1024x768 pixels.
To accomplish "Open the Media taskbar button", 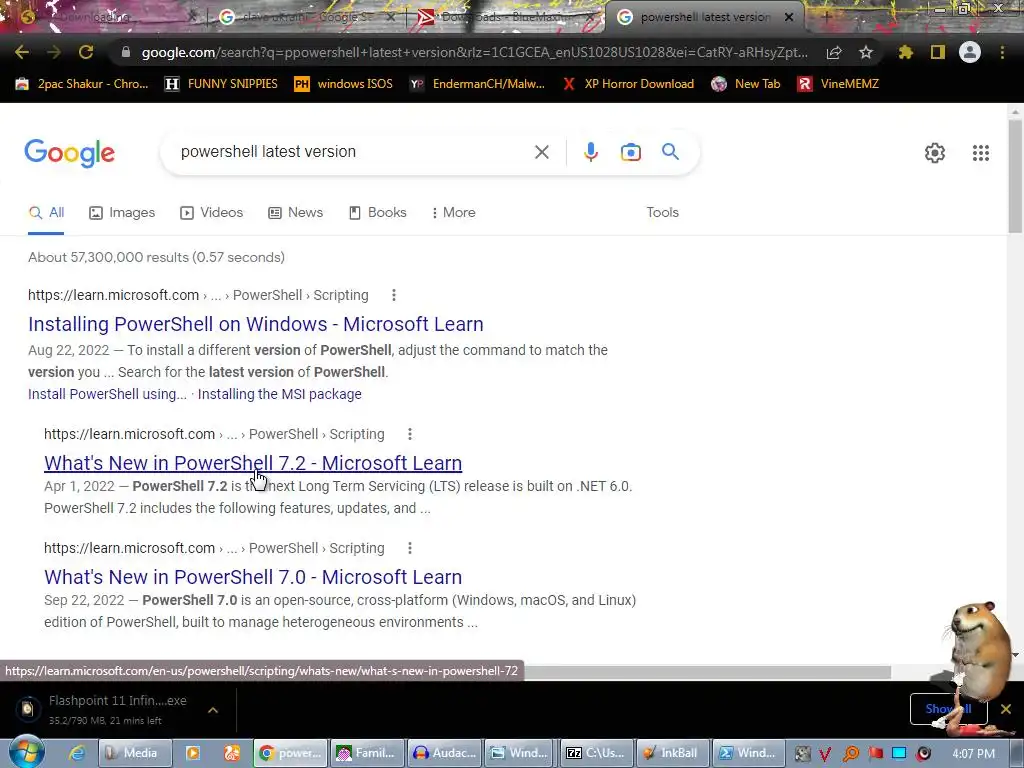I will [x=135, y=753].
